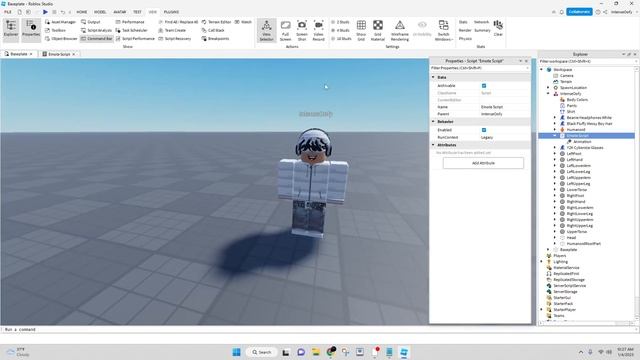
Task: Open Script Recovery
Action: (175, 38)
